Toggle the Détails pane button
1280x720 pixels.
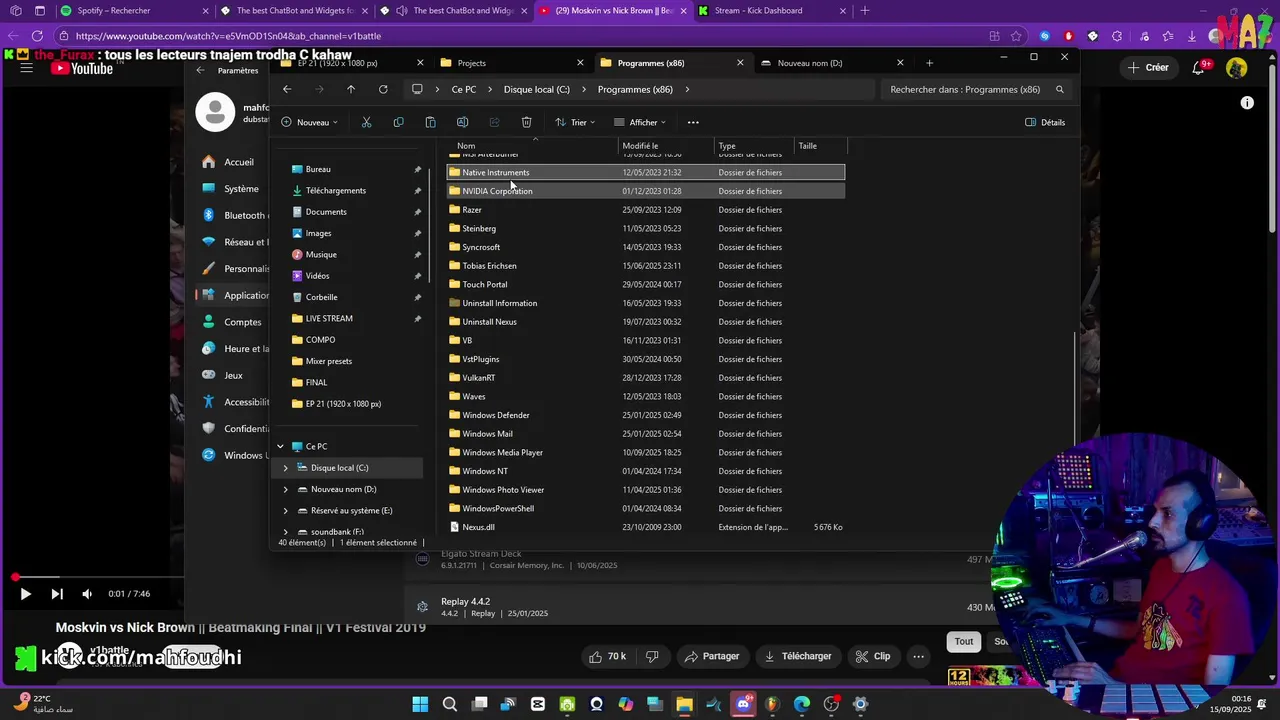1045,122
